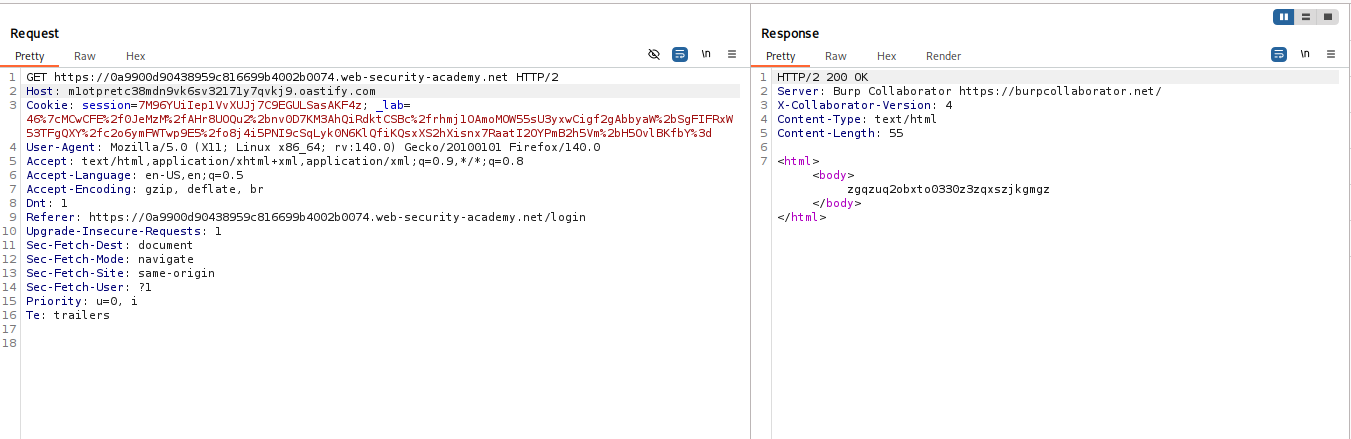Switch to Raw tab in Request
Screen dimensions: 1351x439
point(85,56)
